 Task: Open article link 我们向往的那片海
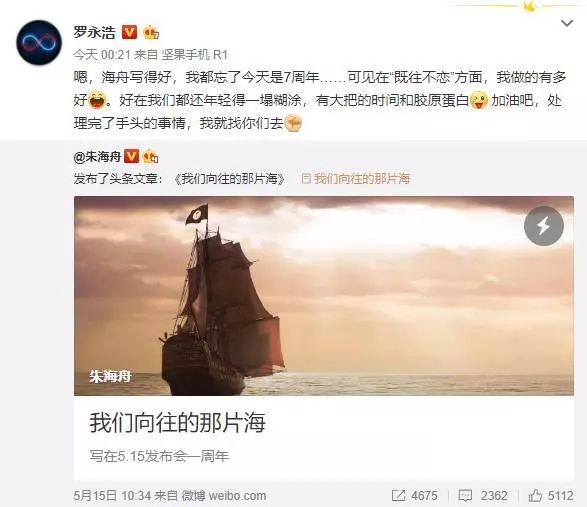pos(356,179)
